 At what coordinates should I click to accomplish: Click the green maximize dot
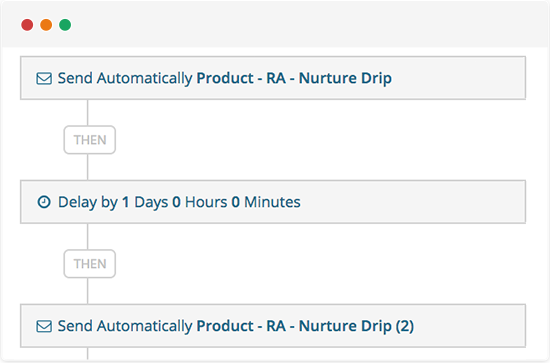(x=65, y=25)
